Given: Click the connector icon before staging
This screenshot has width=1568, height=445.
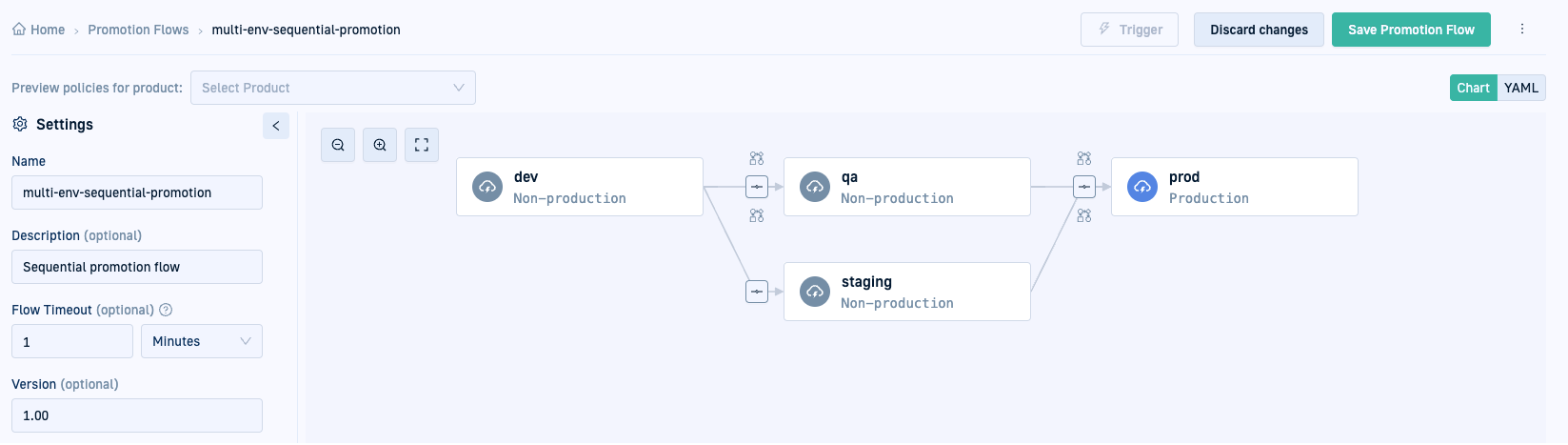Looking at the screenshot, I should point(757,292).
